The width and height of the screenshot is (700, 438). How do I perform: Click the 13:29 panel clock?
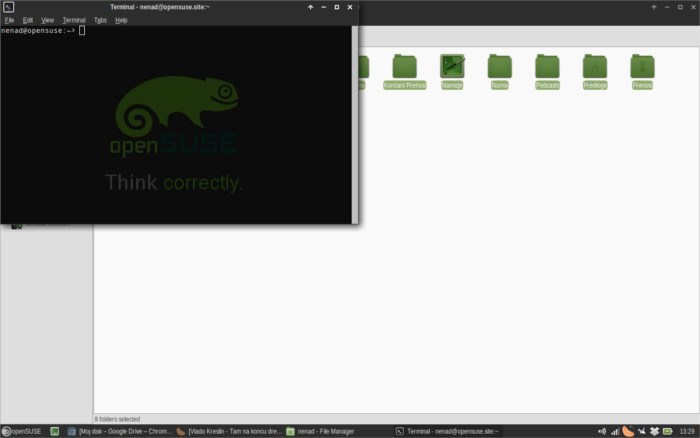click(687, 431)
